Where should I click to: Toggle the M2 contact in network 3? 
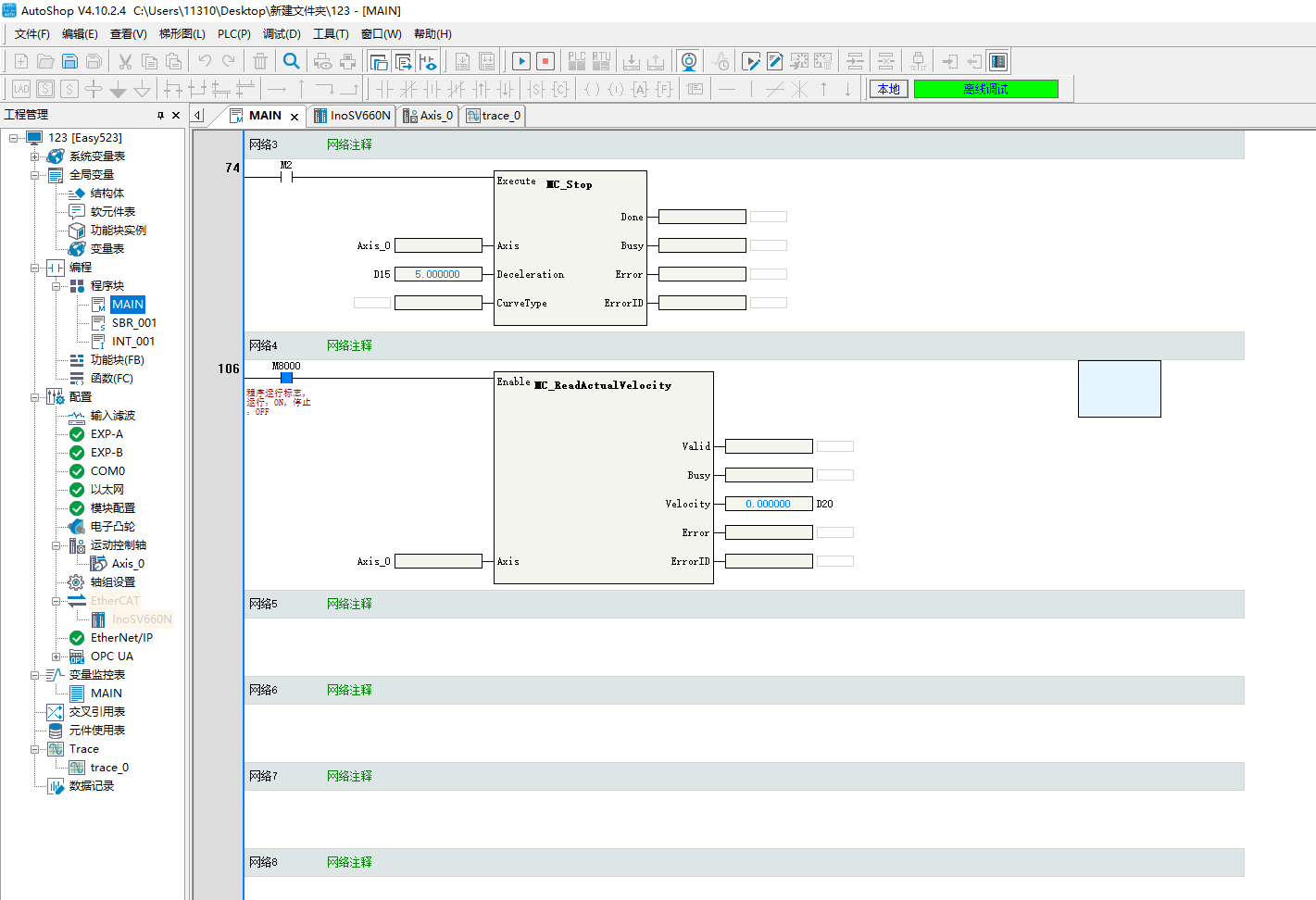pyautogui.click(x=286, y=177)
